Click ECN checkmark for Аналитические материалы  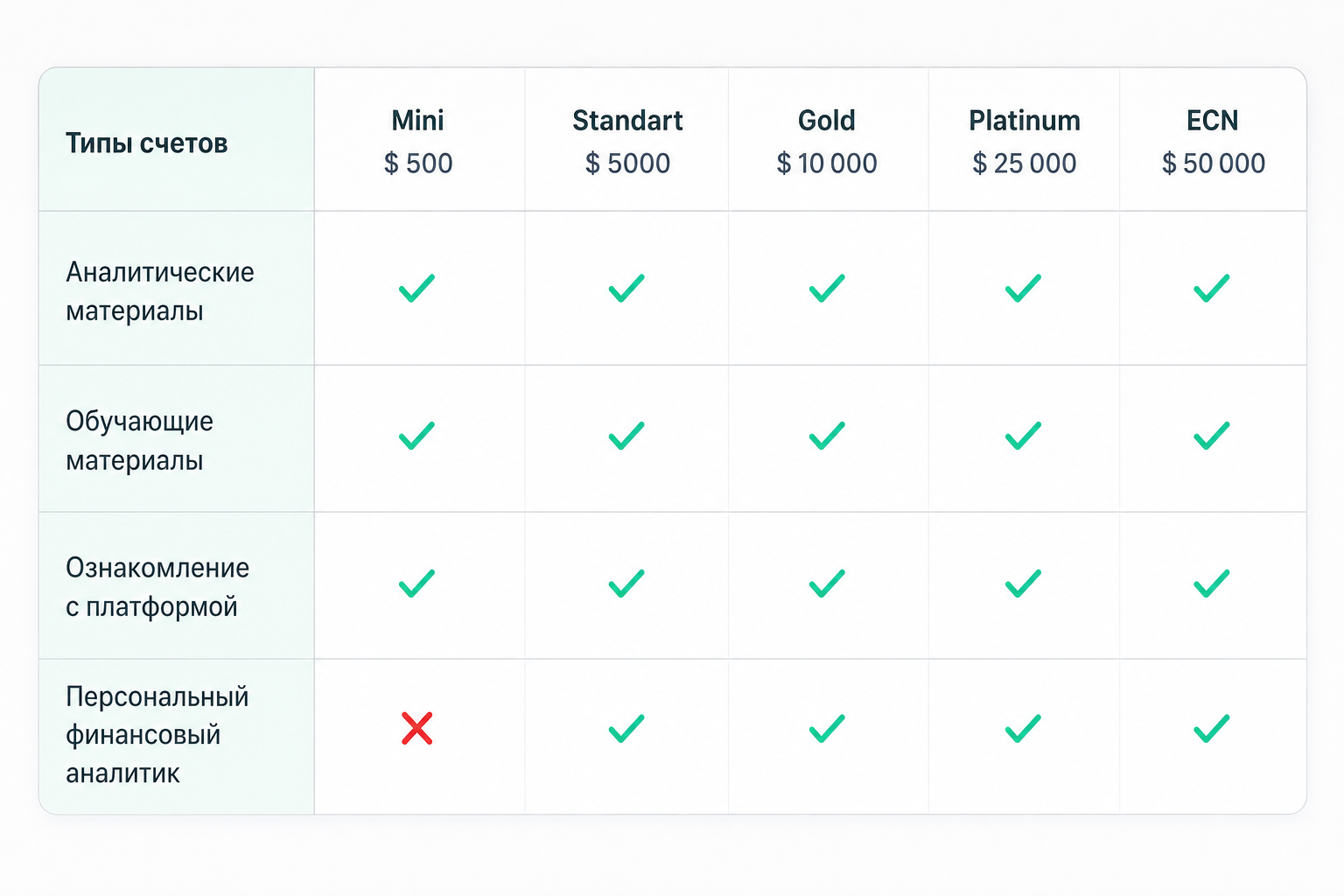[1212, 288]
